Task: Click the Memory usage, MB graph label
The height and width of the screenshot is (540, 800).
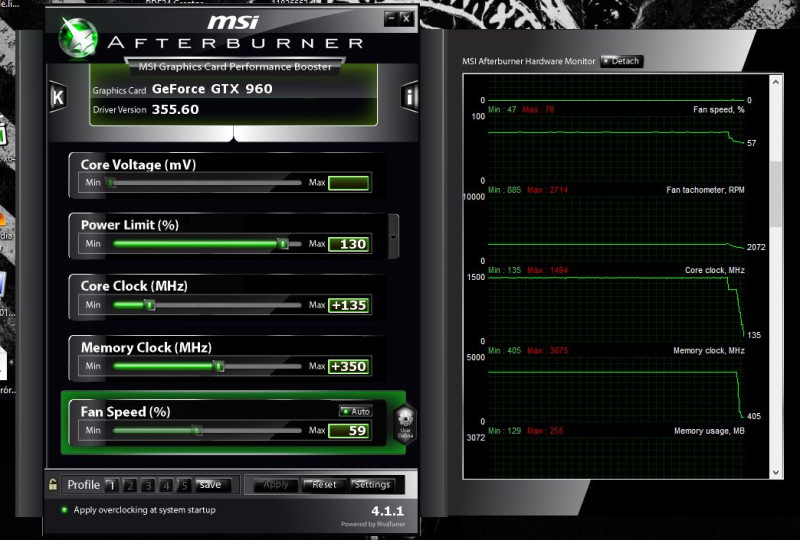Action: pos(709,431)
